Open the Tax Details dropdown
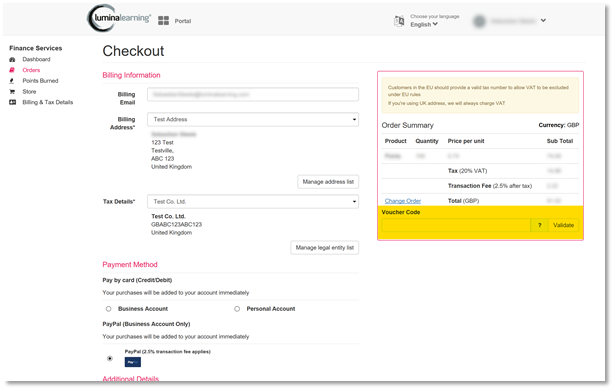 pyautogui.click(x=253, y=202)
